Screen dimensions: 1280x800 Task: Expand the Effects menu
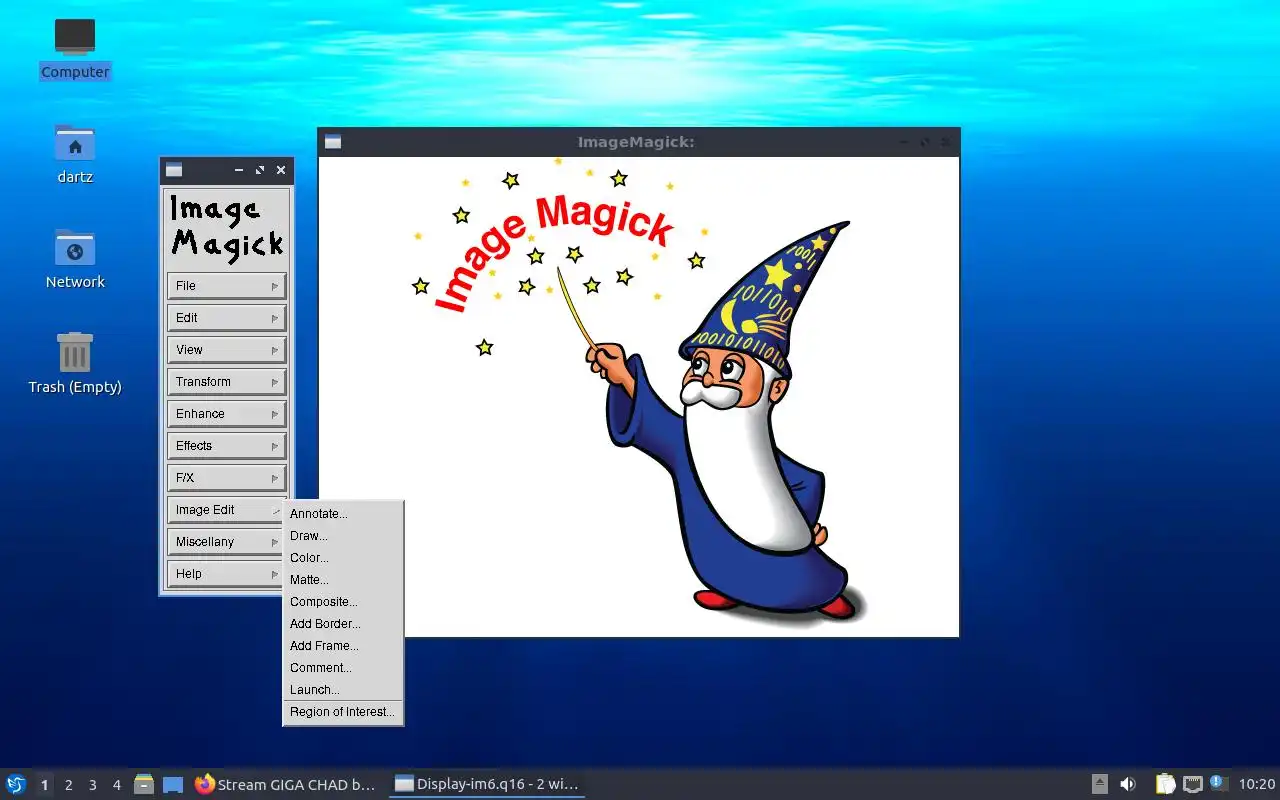[227, 446]
